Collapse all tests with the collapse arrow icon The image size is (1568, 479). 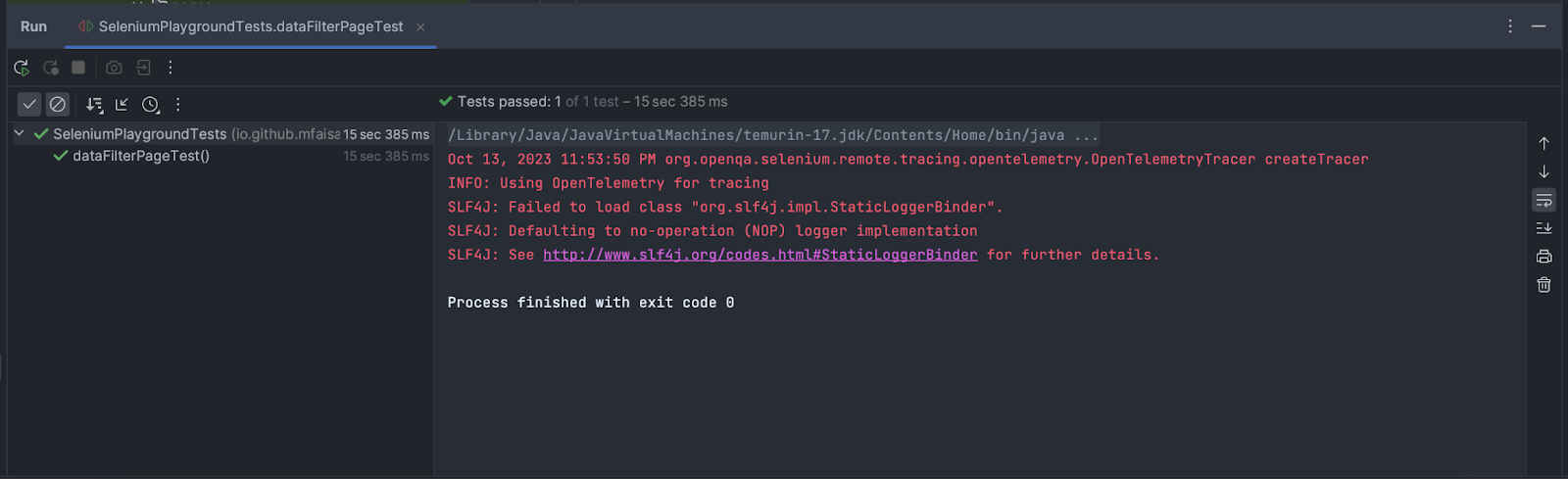tap(122, 104)
